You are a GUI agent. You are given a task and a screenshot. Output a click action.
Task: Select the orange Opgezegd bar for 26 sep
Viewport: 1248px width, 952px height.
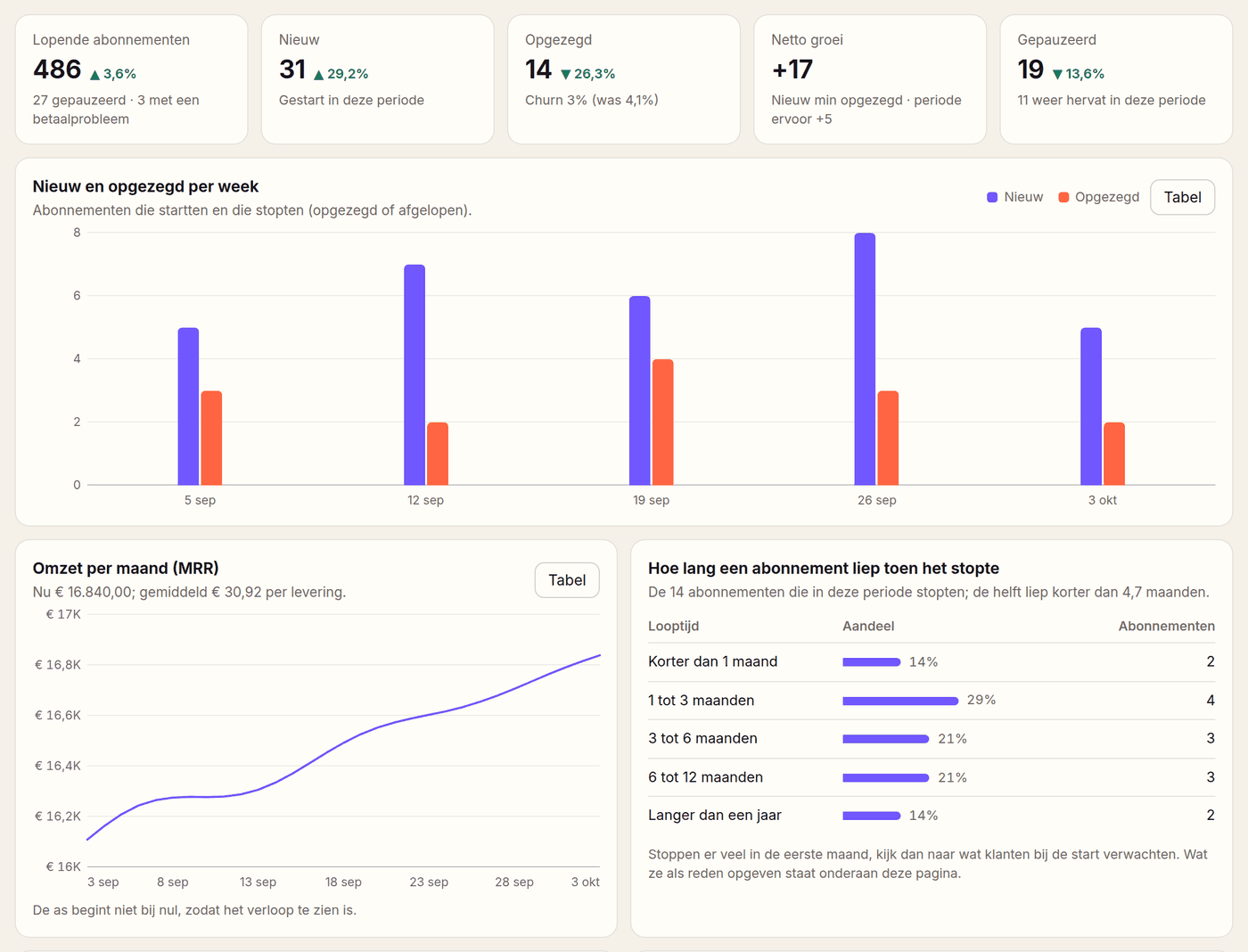(x=888, y=438)
